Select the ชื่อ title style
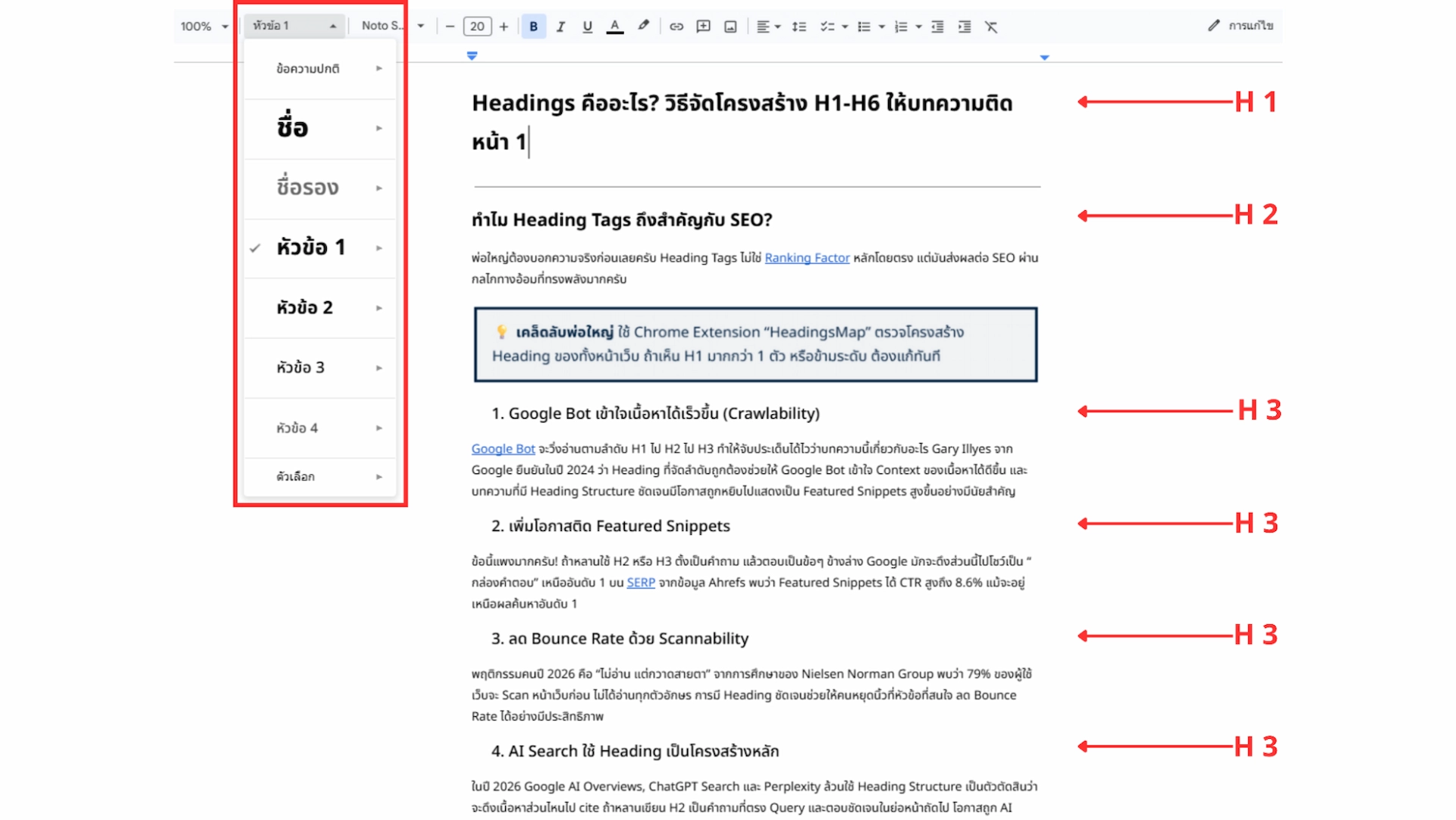This screenshot has height=820, width=1456. [320, 128]
